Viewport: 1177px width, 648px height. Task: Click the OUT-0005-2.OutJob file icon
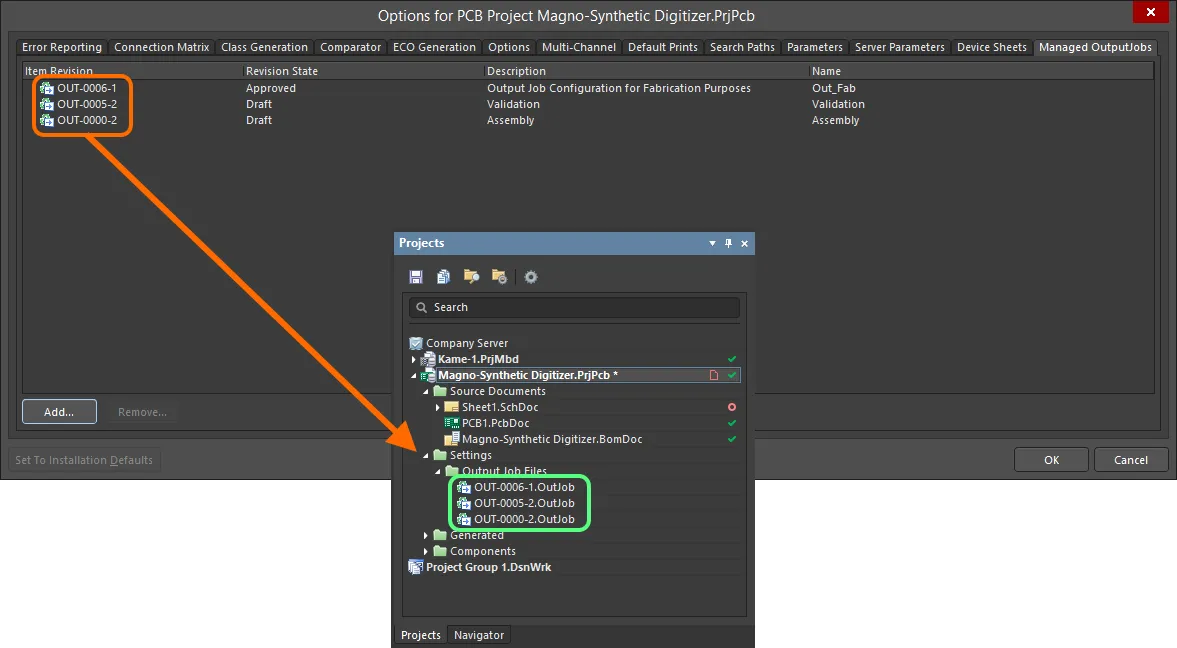point(464,503)
